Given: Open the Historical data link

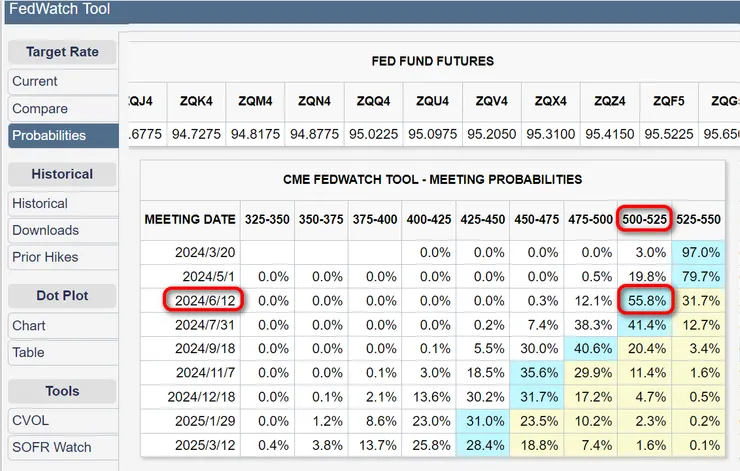Looking at the screenshot, I should 40,203.
